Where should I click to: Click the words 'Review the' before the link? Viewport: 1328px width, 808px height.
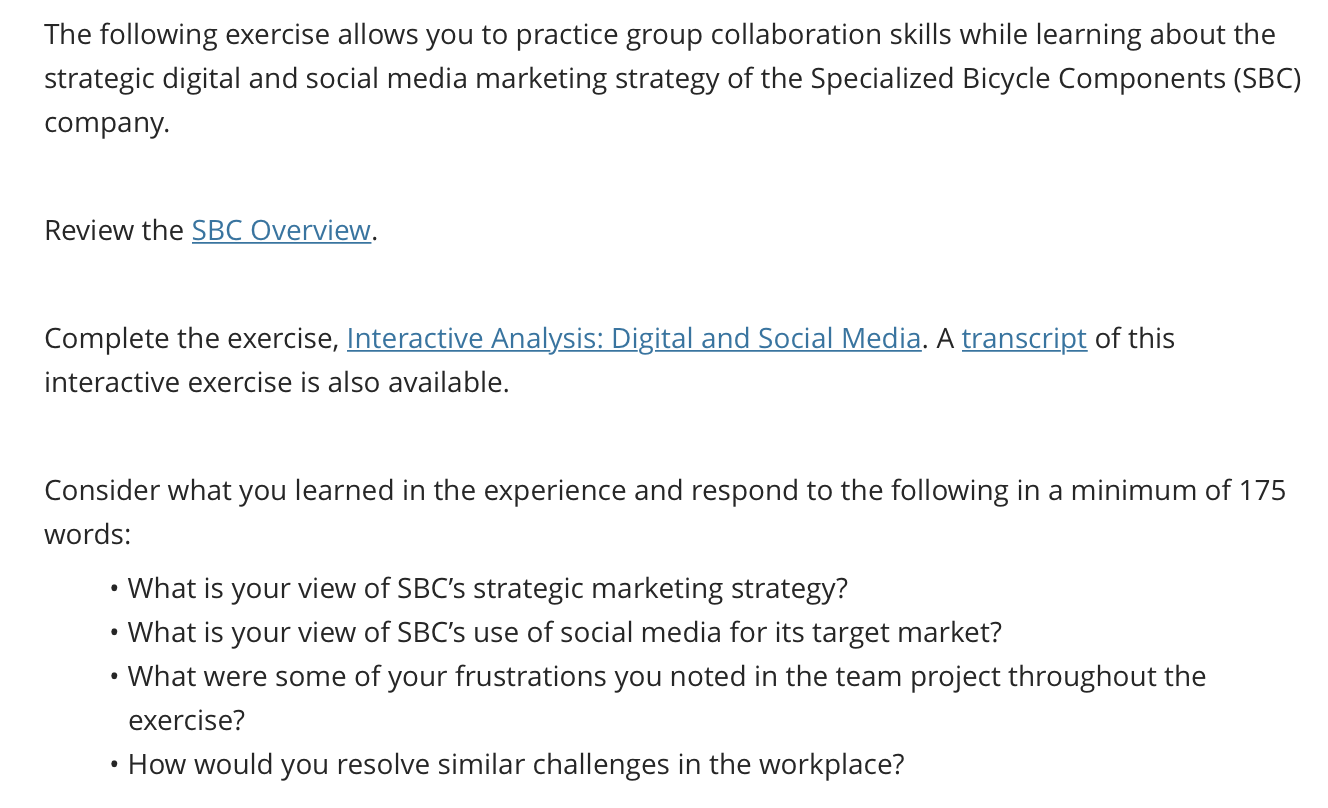pos(114,231)
